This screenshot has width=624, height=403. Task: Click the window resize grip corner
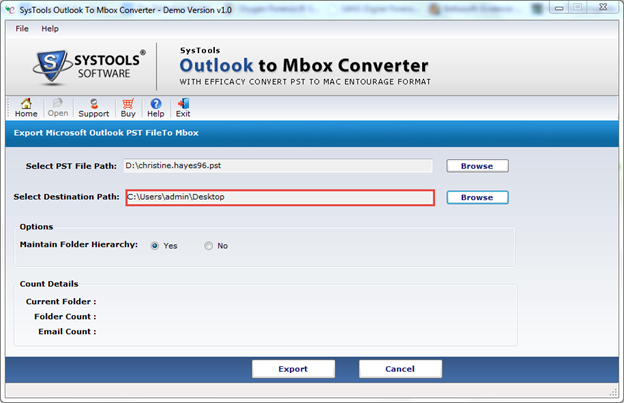(x=613, y=392)
